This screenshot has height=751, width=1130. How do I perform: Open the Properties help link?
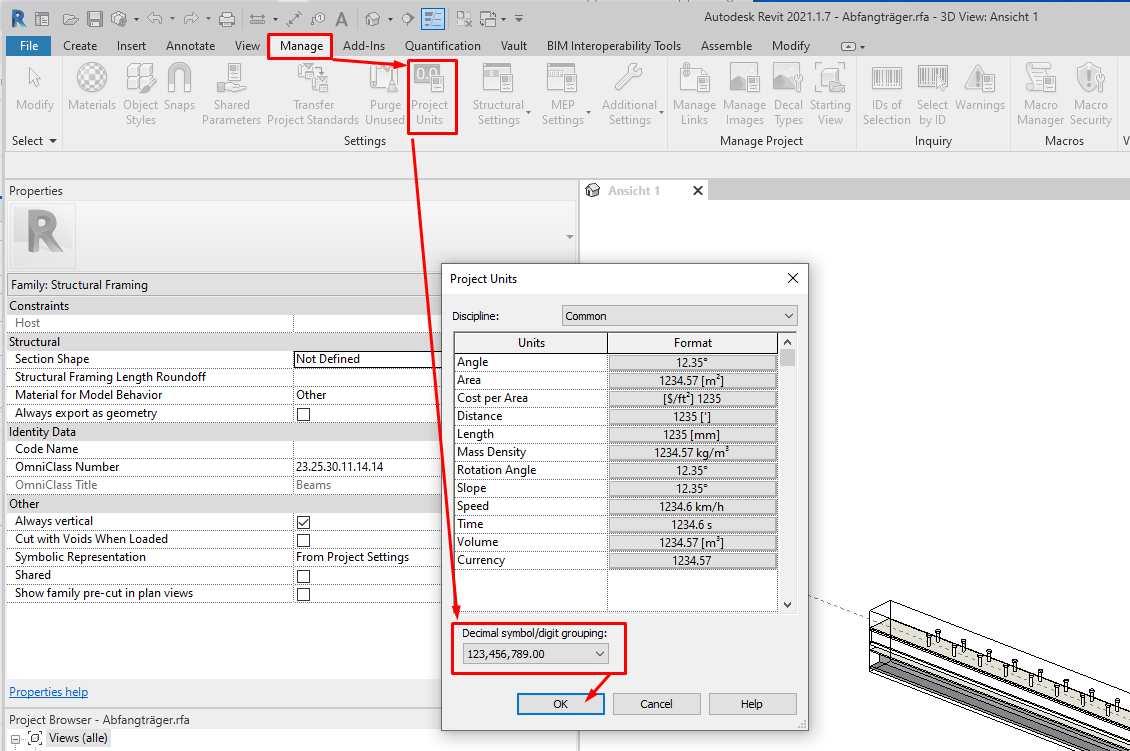tap(48, 691)
